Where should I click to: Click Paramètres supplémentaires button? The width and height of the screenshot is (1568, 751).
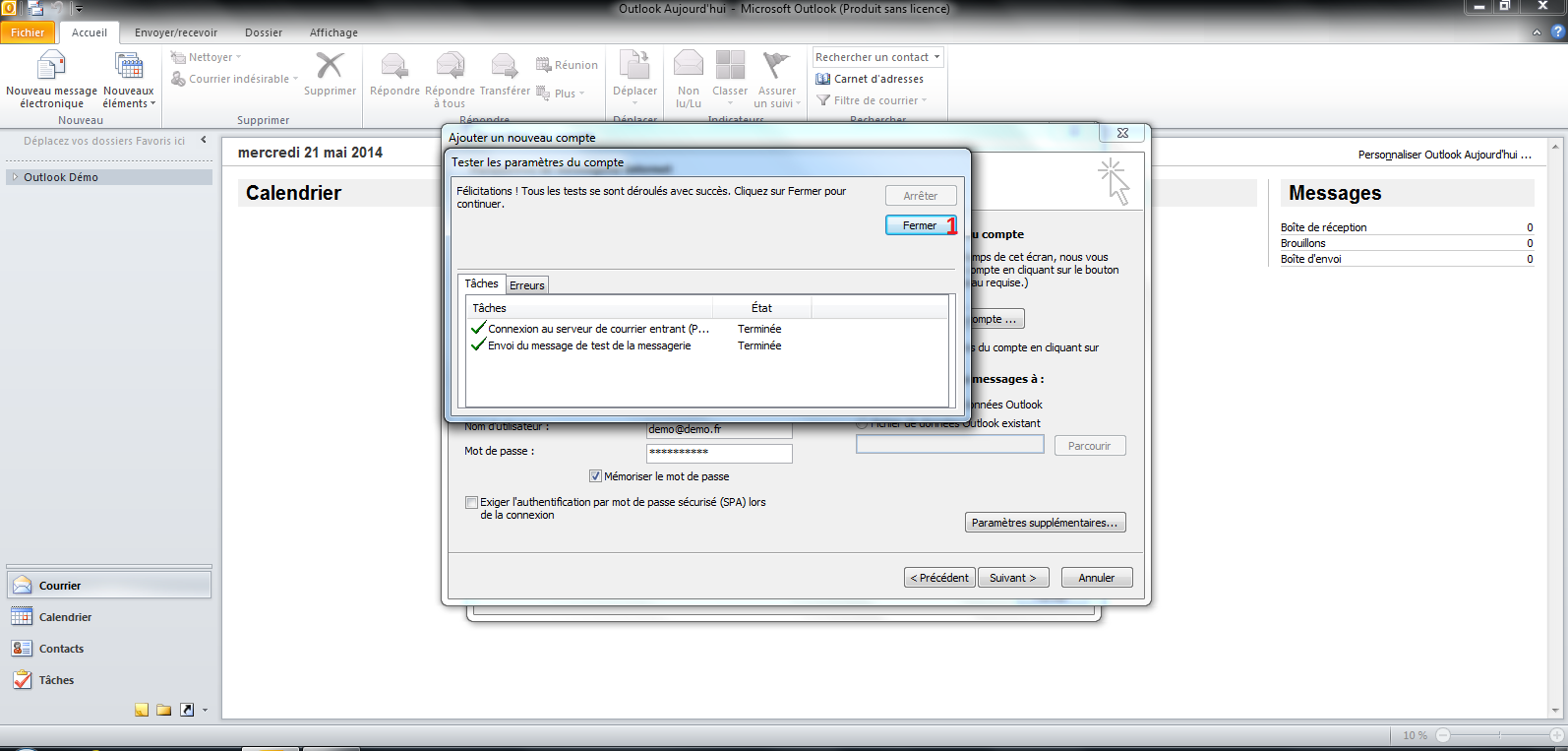(1045, 523)
